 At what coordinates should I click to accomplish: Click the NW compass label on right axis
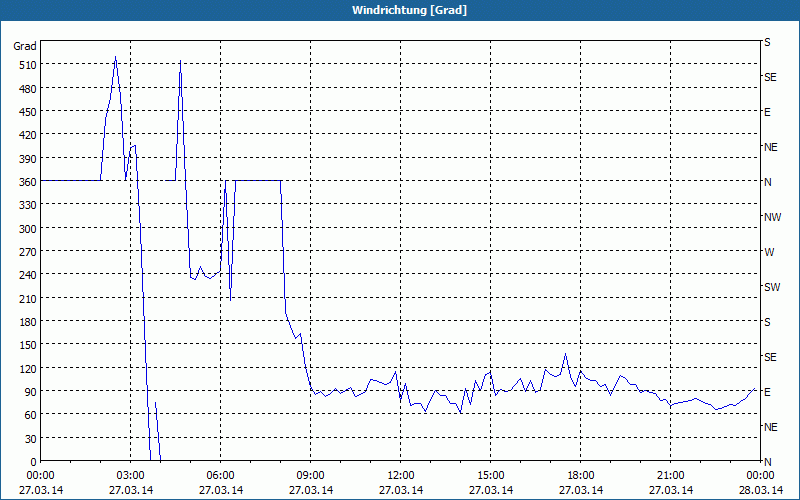coord(772,217)
